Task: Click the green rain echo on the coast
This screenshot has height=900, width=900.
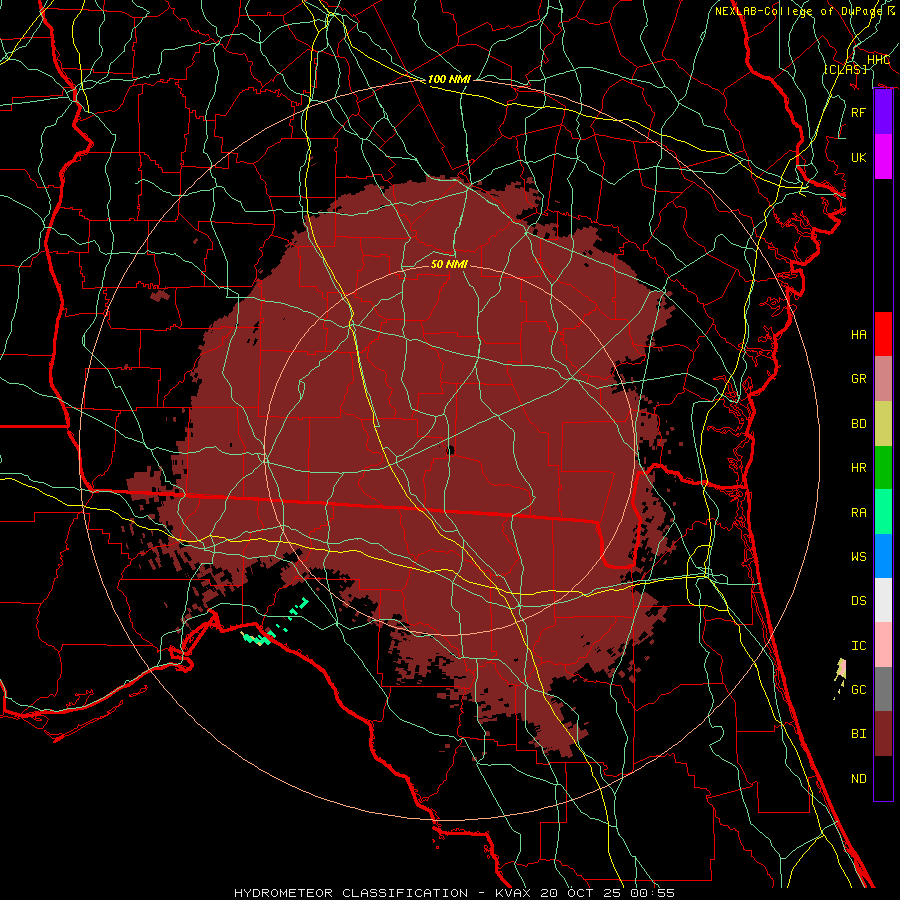Action: [x=256, y=638]
